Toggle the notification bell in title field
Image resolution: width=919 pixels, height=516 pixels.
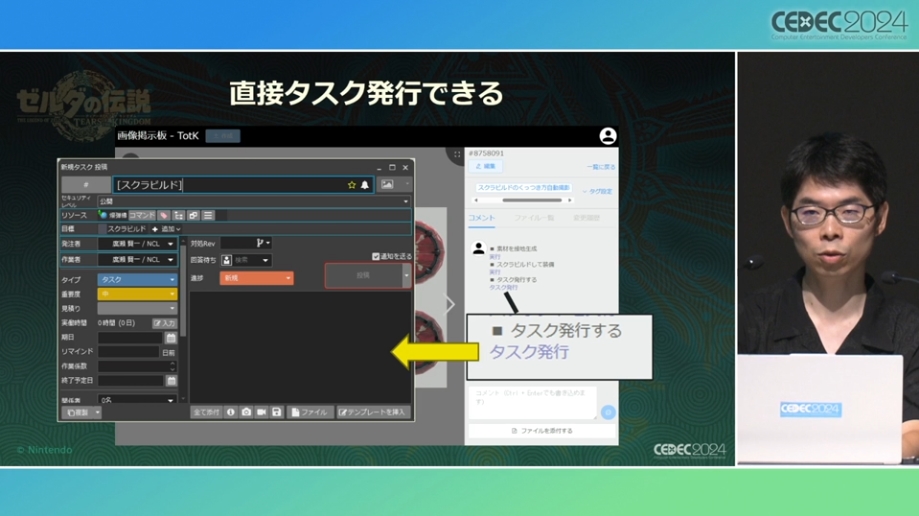point(365,185)
